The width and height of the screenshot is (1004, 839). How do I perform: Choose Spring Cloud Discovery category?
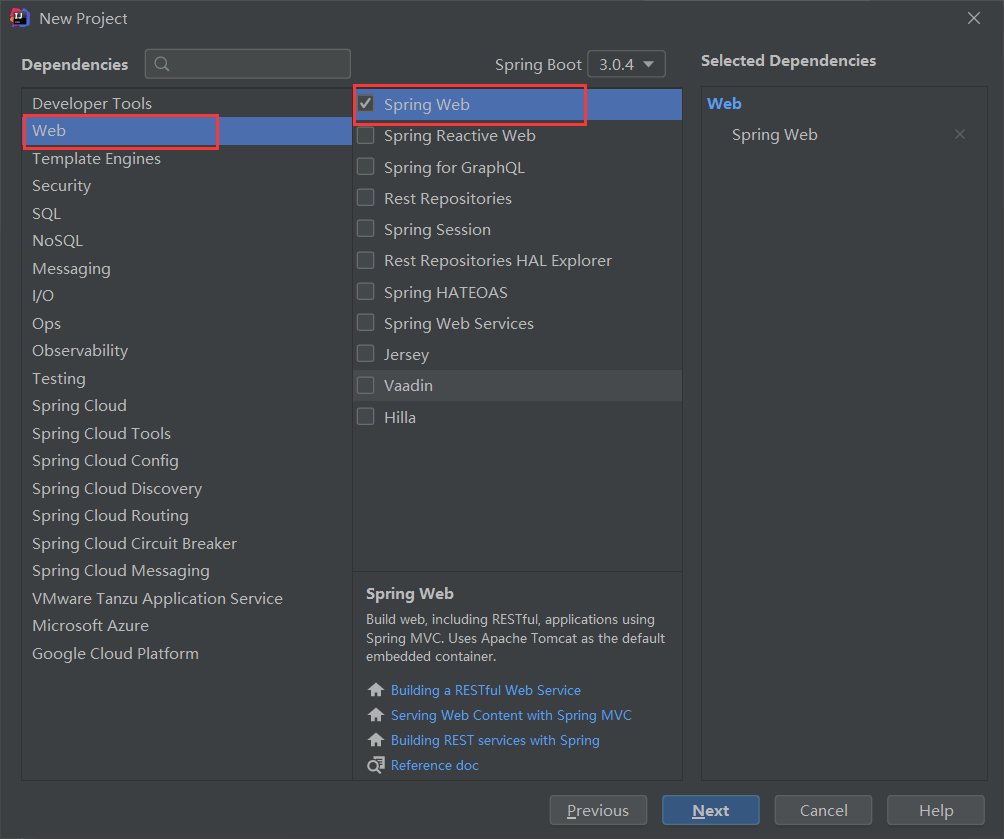(186, 489)
